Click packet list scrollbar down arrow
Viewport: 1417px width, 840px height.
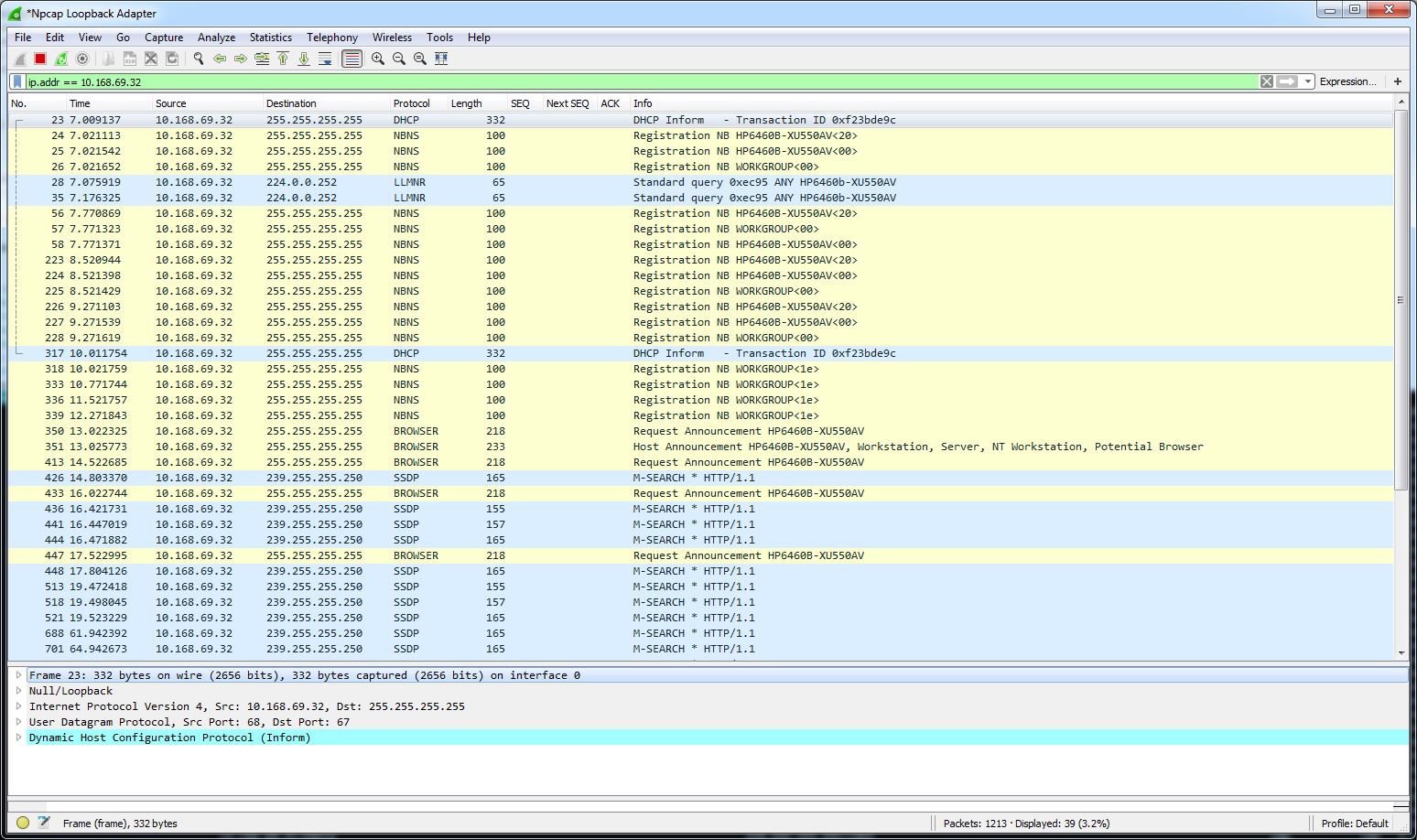(x=1401, y=653)
